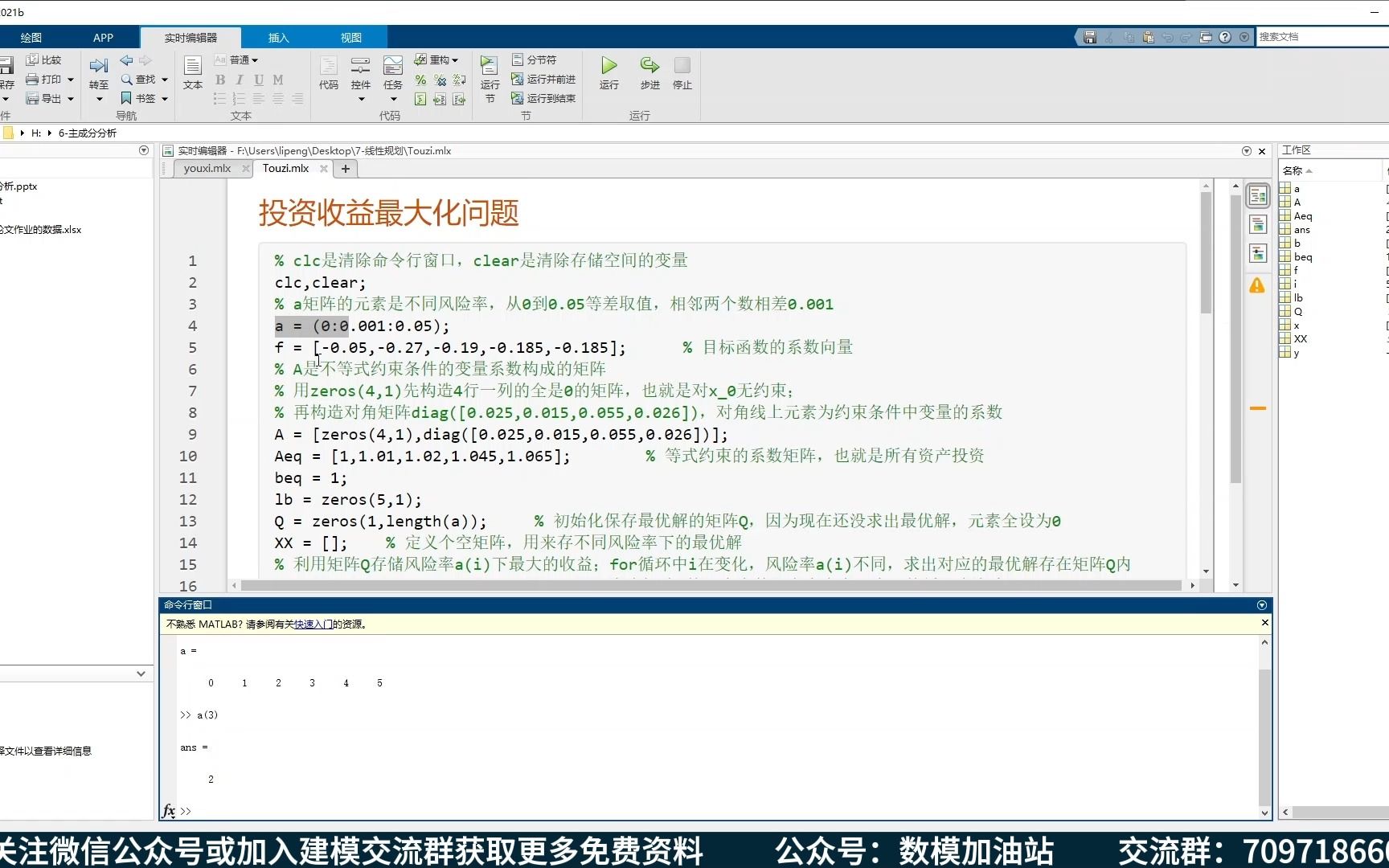Click the Go To (转至) icon
1389x868 pixels.
point(99,66)
